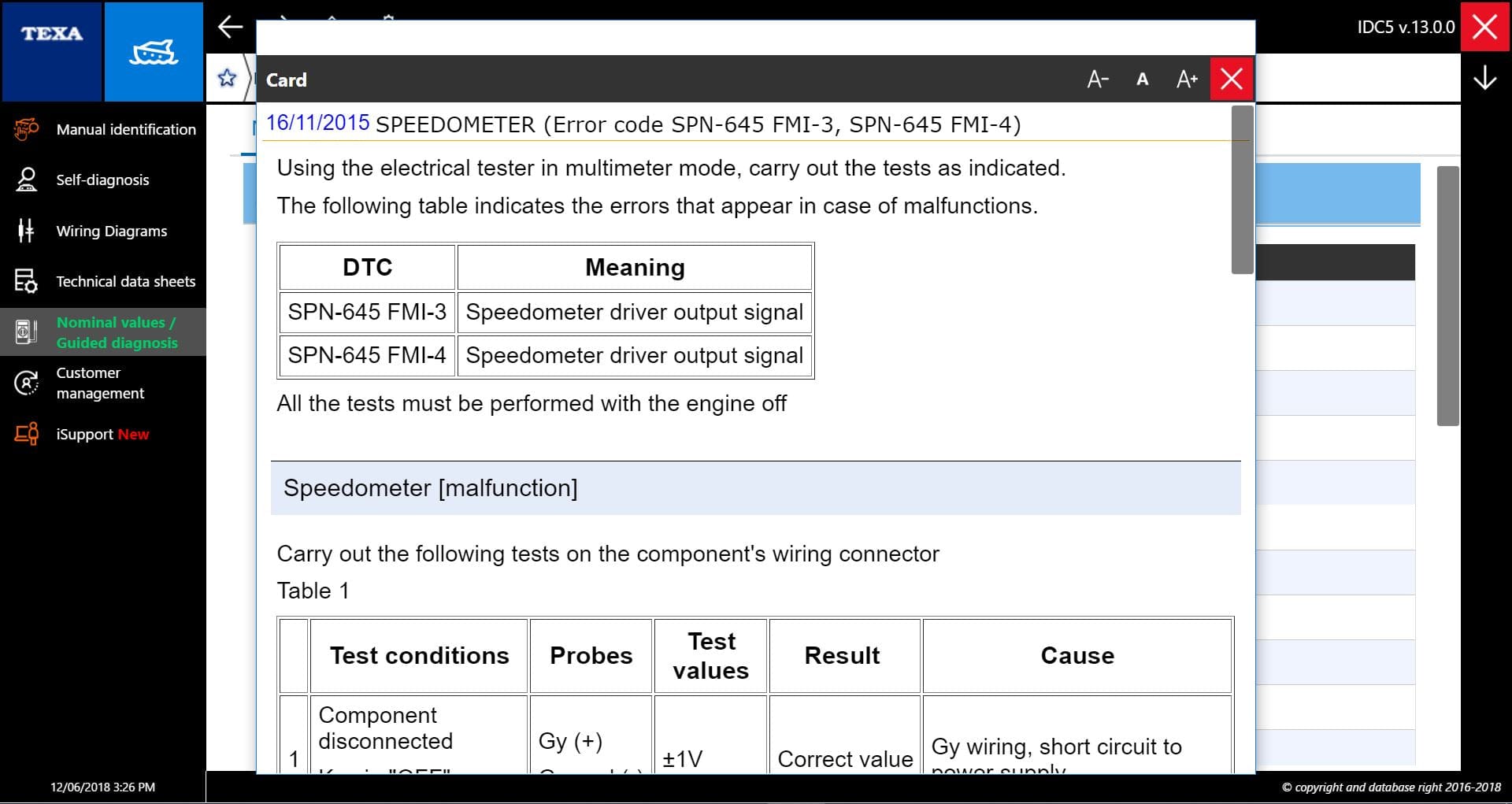This screenshot has width=1512, height=804.
Task: Open Technical data sheets
Action: point(125,281)
